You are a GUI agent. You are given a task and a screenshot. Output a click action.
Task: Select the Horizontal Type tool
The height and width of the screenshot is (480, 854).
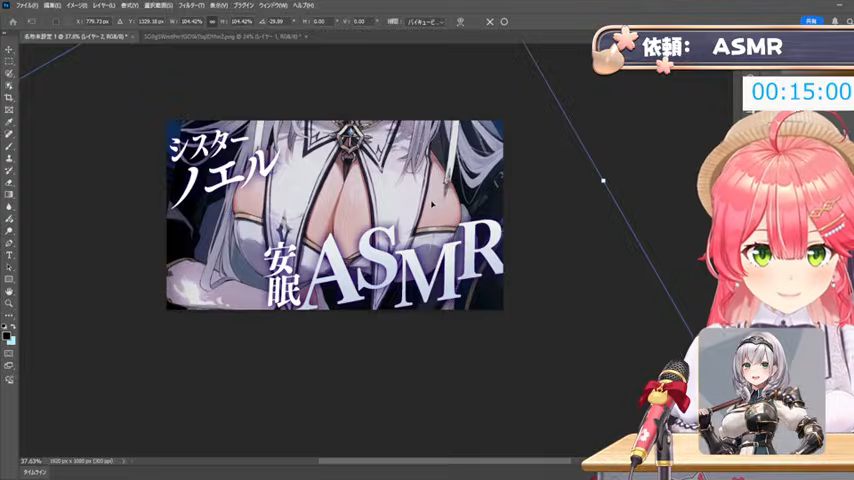click(9, 255)
